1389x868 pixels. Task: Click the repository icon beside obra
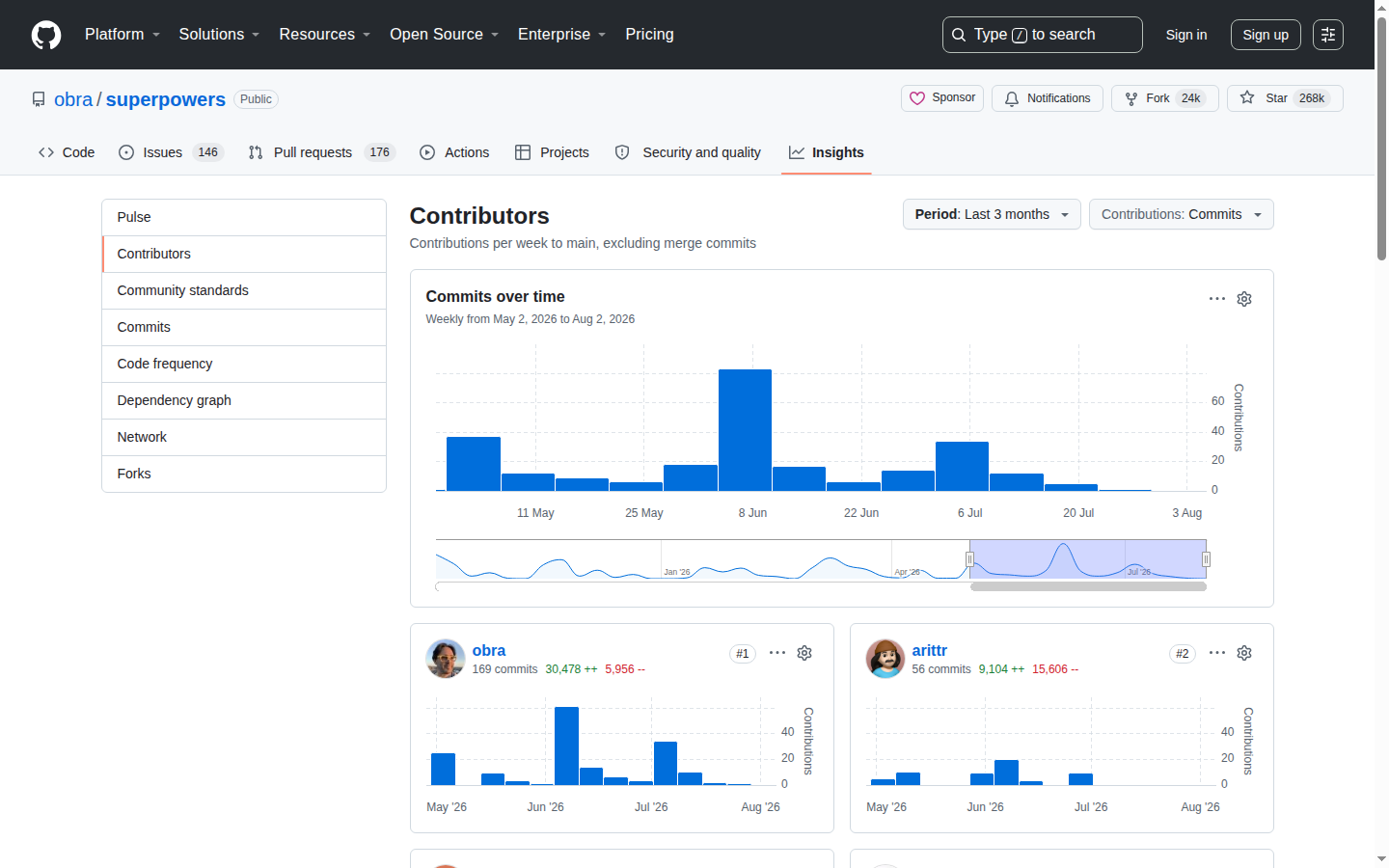pos(39,99)
